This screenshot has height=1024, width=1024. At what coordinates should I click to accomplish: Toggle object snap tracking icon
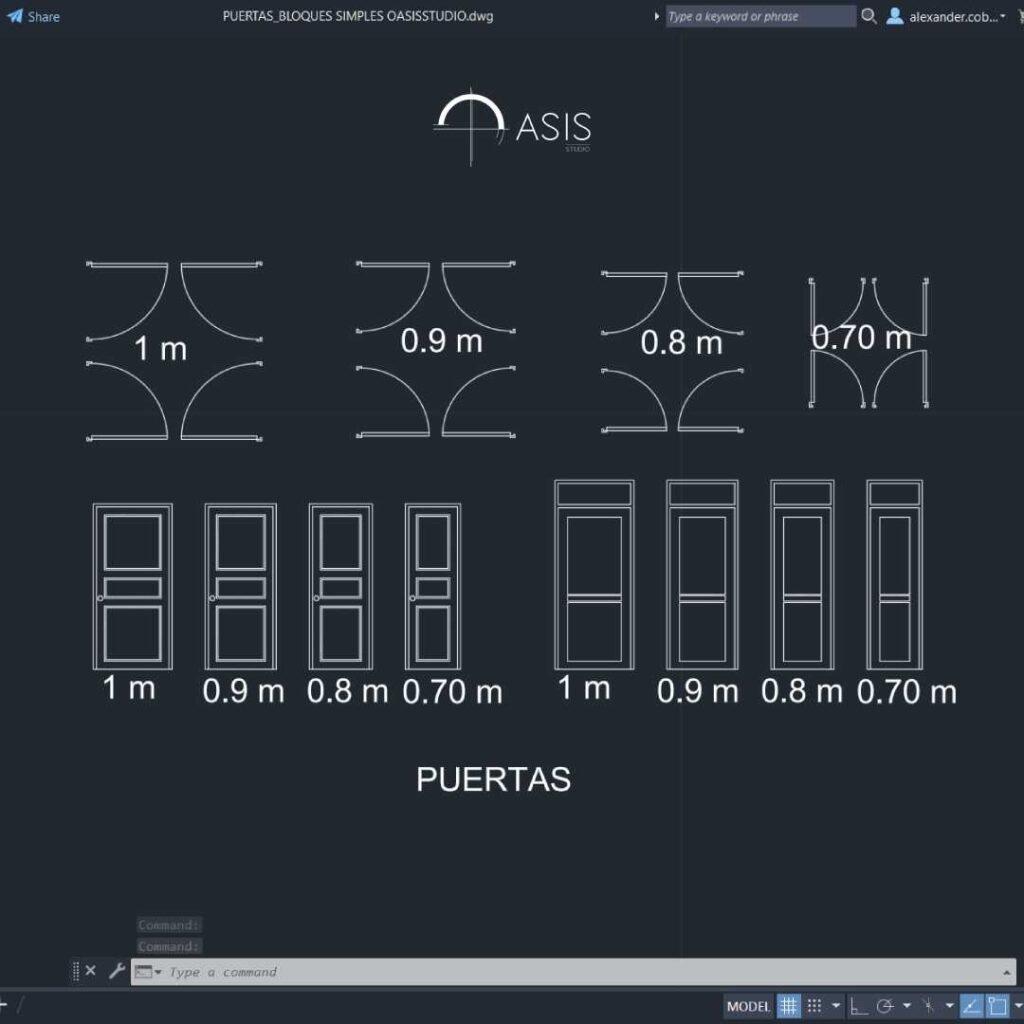(x=971, y=1006)
